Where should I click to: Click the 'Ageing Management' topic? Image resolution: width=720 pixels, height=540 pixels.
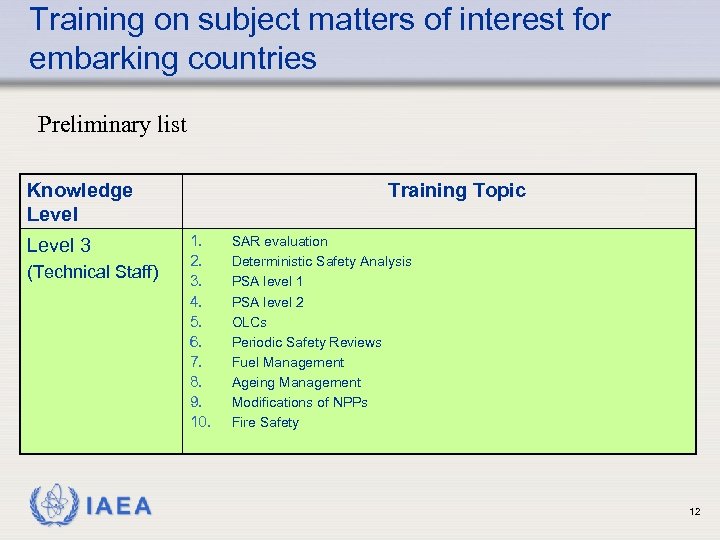[x=296, y=382]
